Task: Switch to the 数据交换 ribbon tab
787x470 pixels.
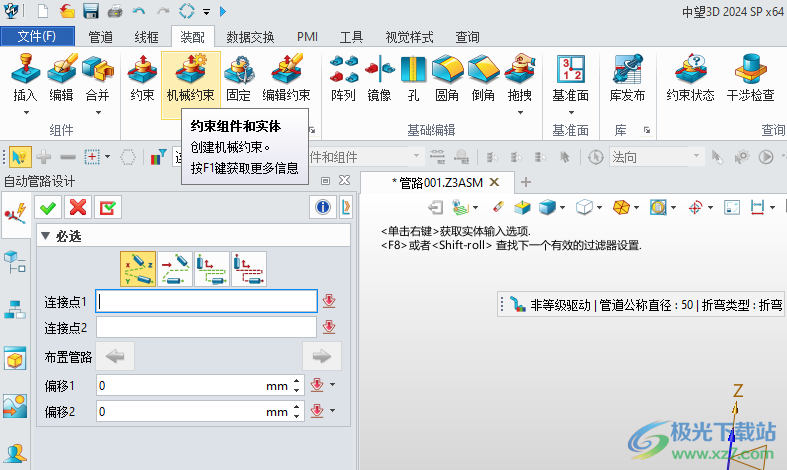Action: (x=250, y=37)
